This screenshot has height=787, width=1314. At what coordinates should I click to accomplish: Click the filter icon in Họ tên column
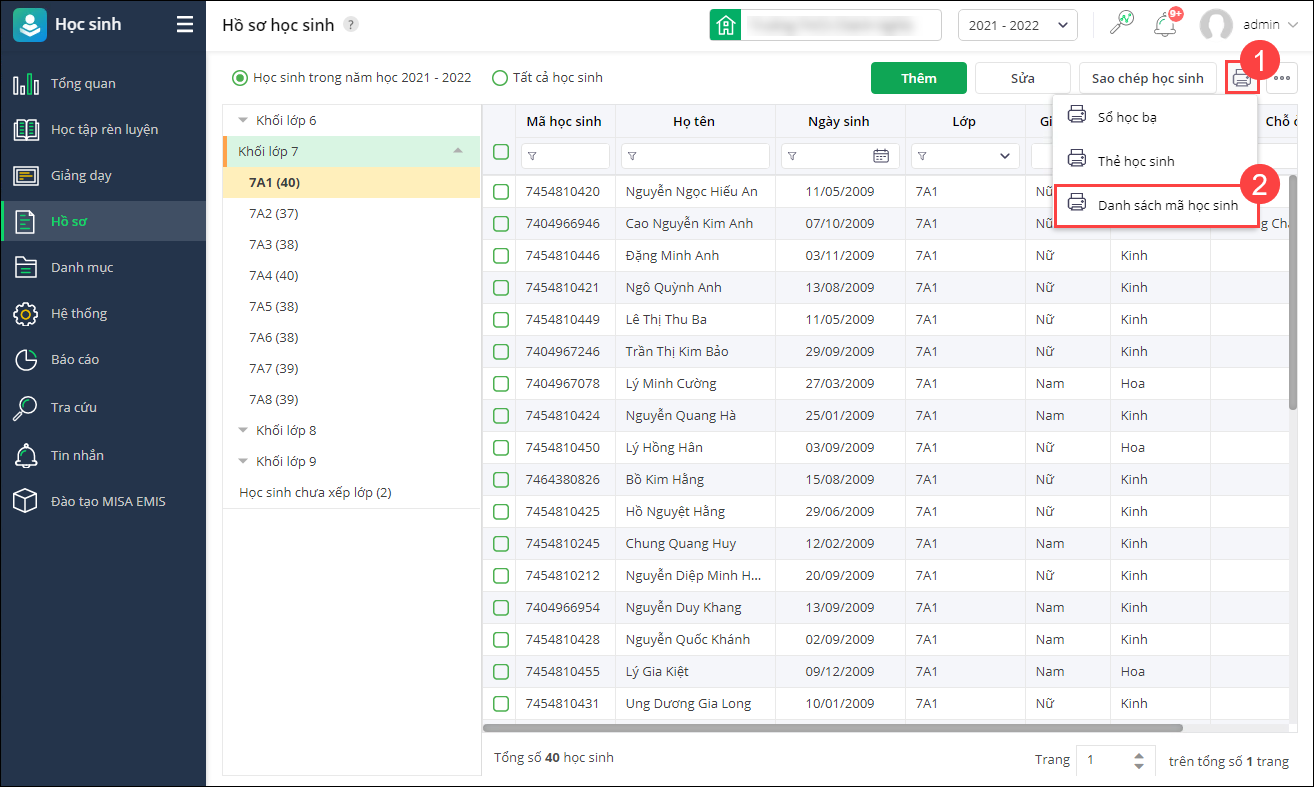pos(632,156)
